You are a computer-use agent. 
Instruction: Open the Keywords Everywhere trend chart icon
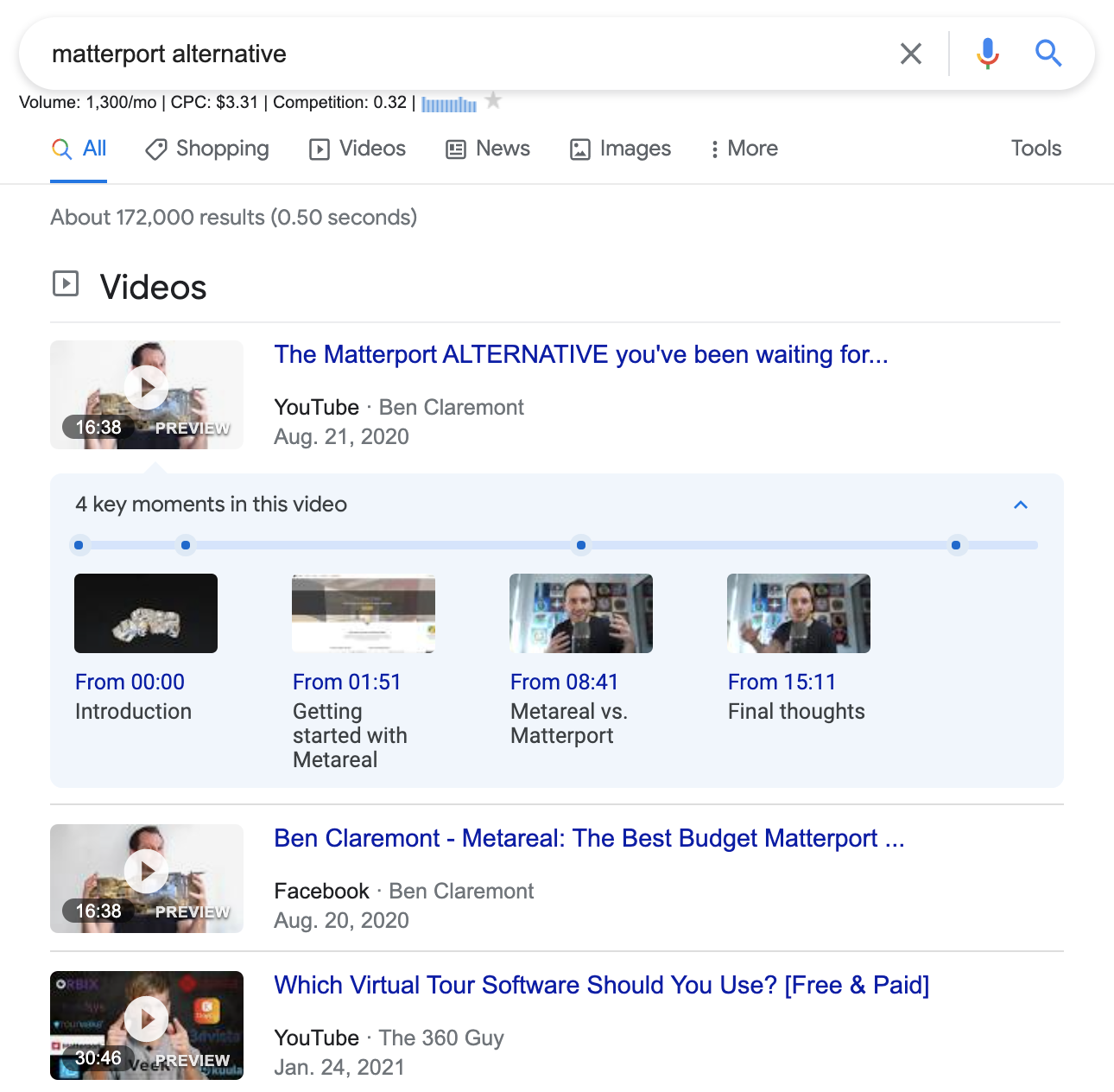click(x=448, y=104)
